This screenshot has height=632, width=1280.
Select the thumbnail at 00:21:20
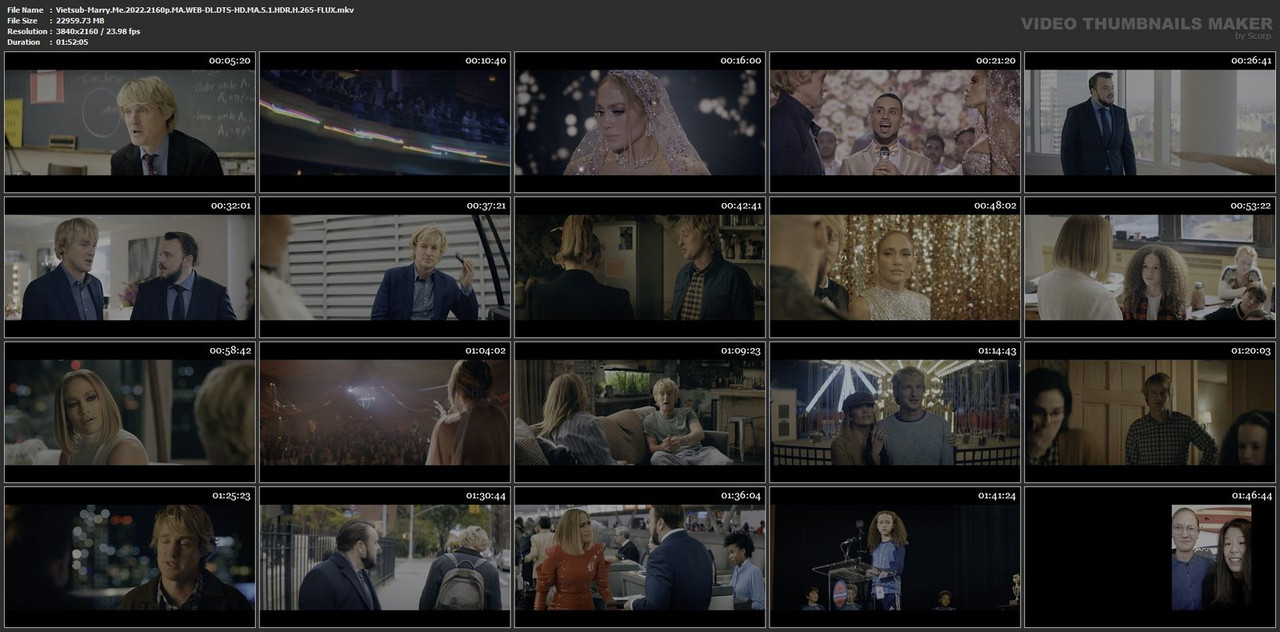[x=895, y=122]
